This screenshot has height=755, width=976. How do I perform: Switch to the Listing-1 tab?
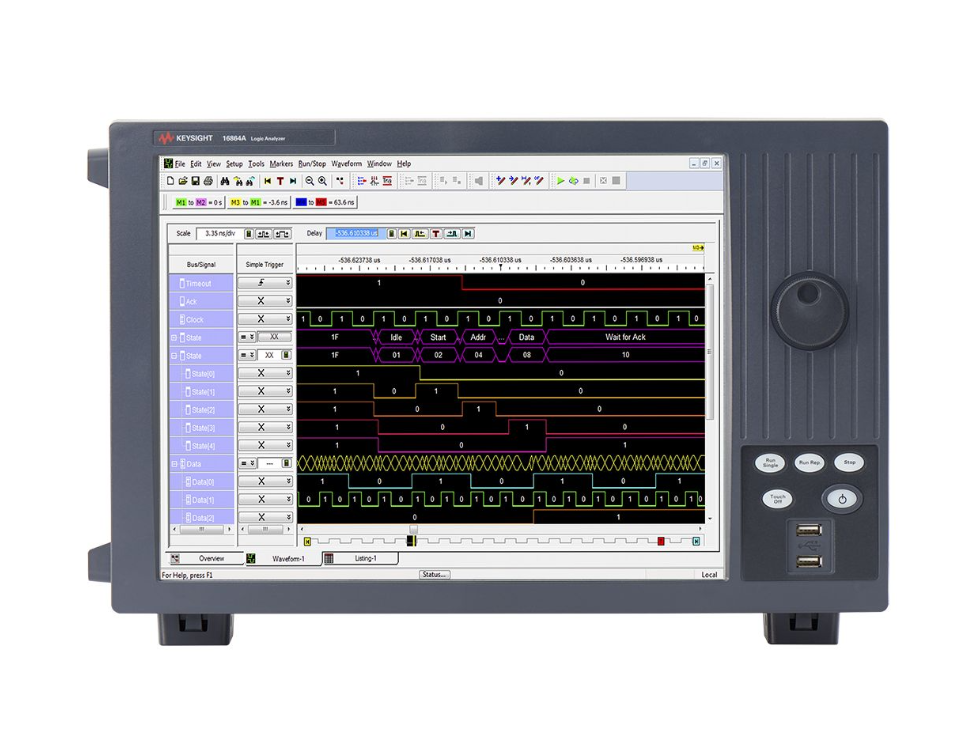pos(365,559)
